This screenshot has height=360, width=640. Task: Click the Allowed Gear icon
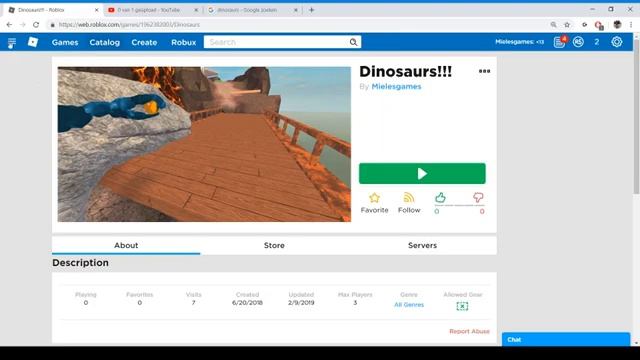coord(462,306)
